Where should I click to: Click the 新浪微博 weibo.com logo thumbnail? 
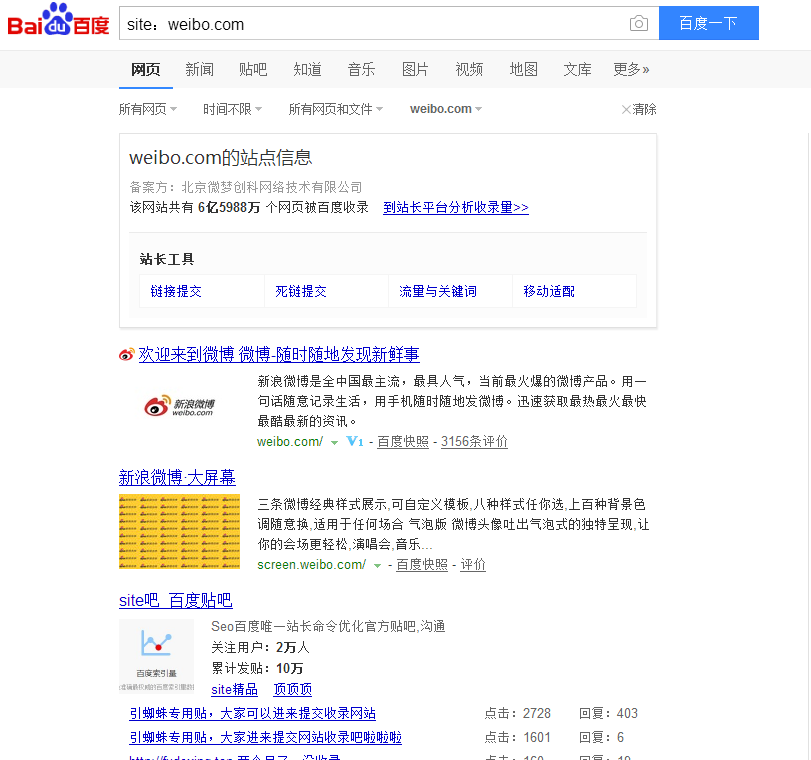coord(179,406)
